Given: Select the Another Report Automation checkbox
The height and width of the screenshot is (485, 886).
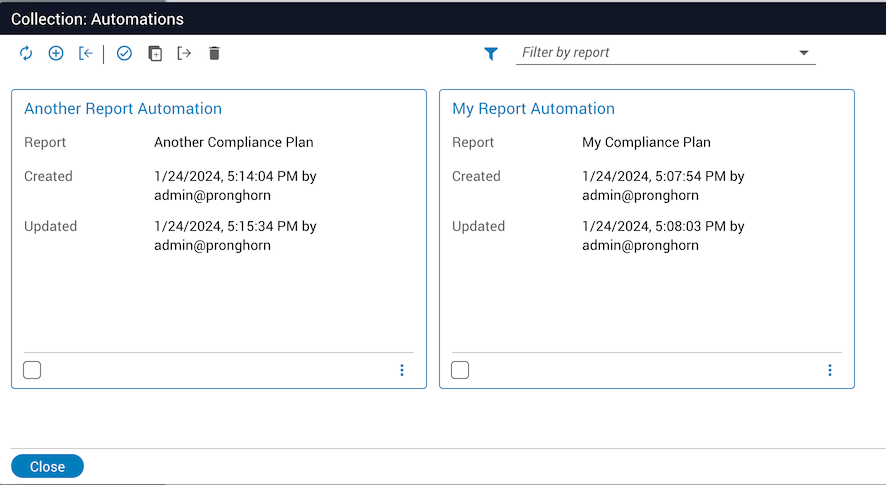Looking at the screenshot, I should coord(32,370).
